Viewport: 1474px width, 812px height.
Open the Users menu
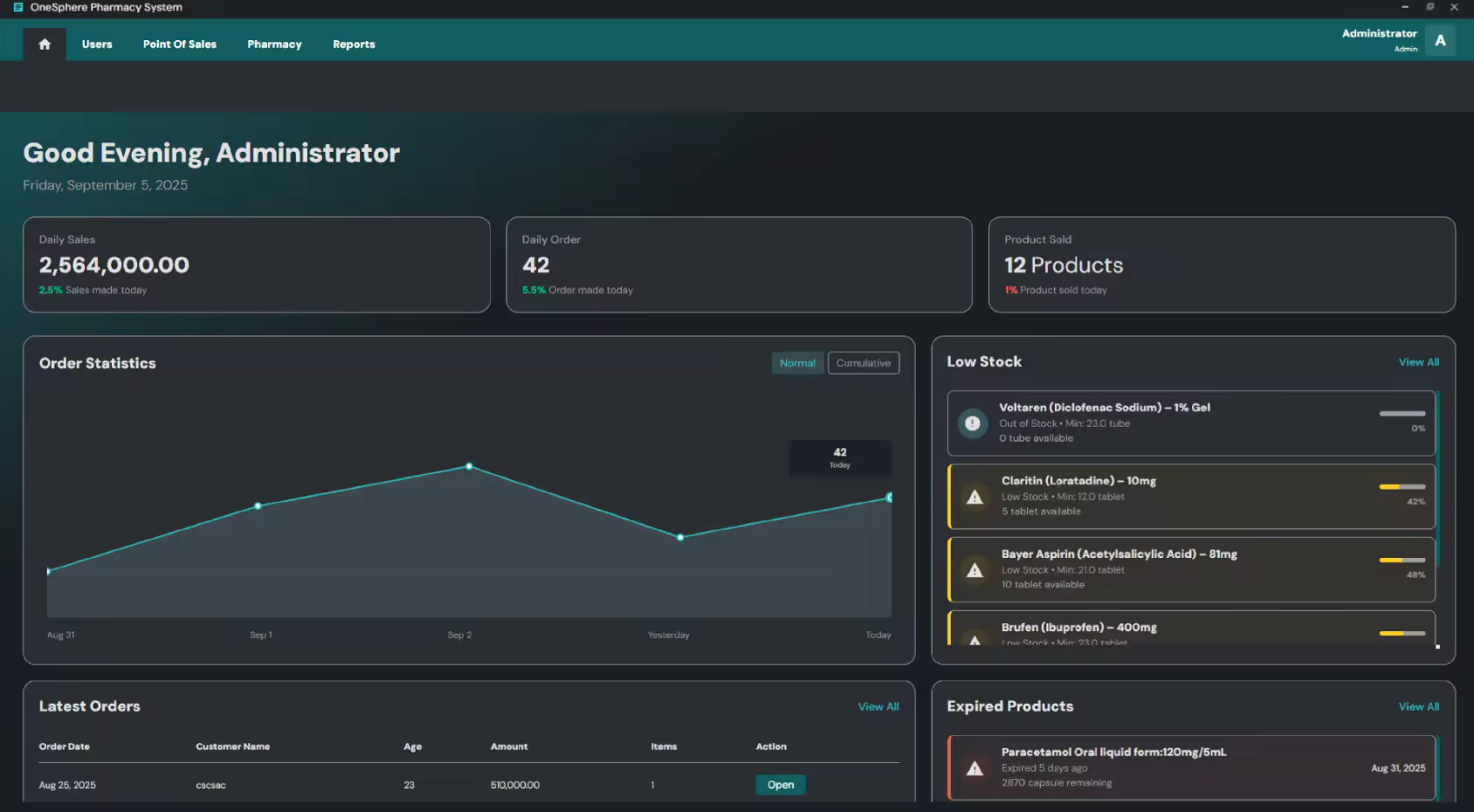pyautogui.click(x=97, y=45)
